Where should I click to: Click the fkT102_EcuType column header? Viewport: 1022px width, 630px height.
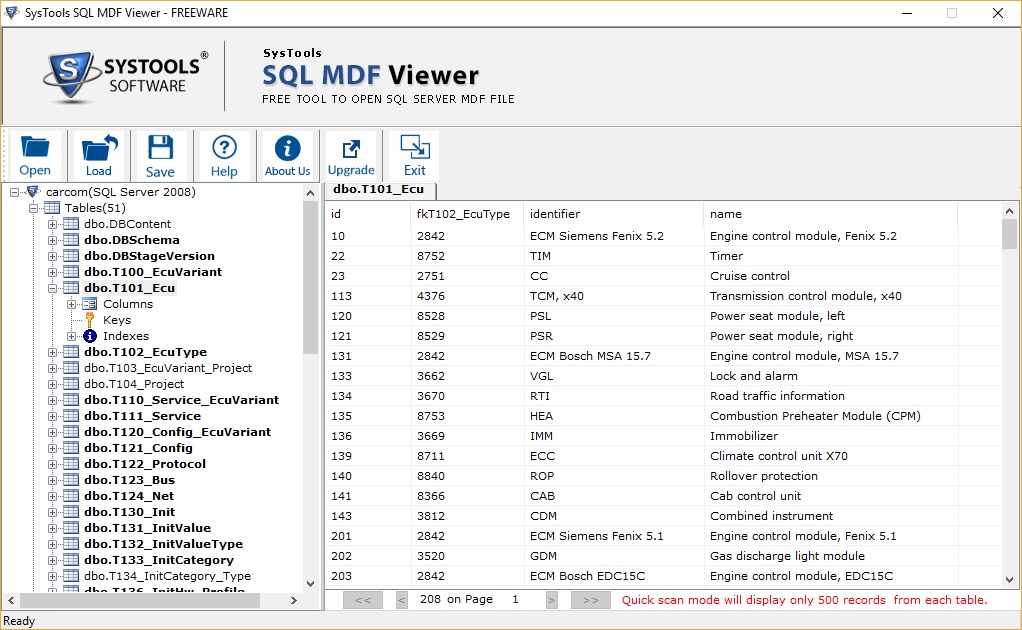tap(467, 214)
